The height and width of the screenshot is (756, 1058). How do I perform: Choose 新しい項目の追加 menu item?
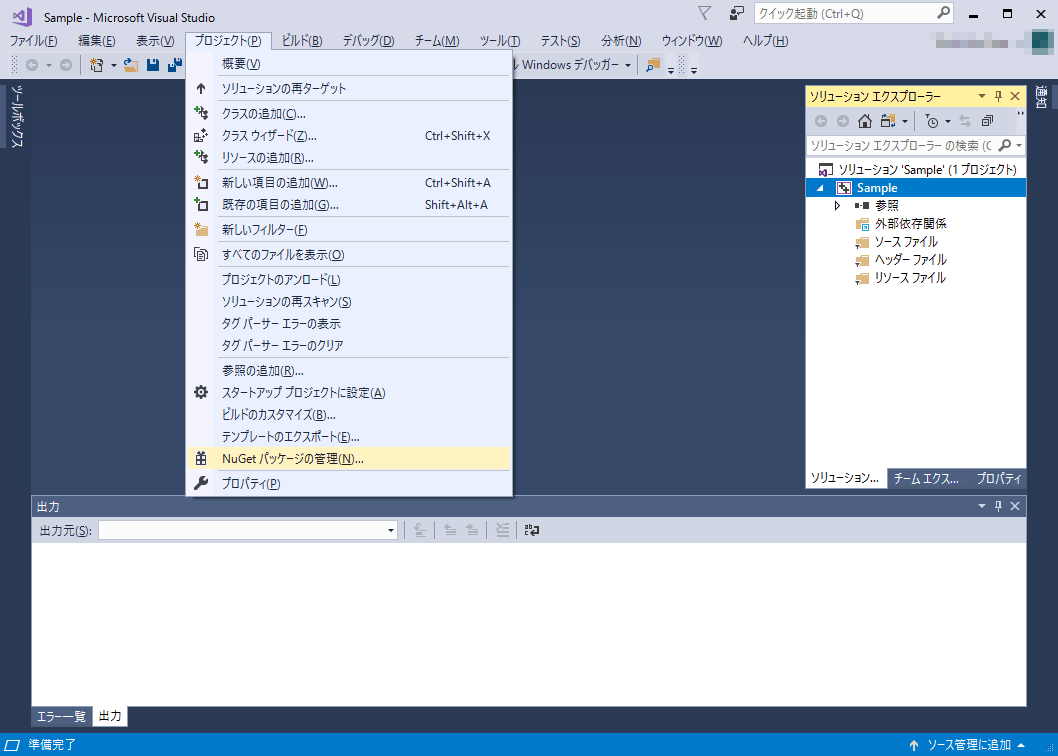click(348, 183)
